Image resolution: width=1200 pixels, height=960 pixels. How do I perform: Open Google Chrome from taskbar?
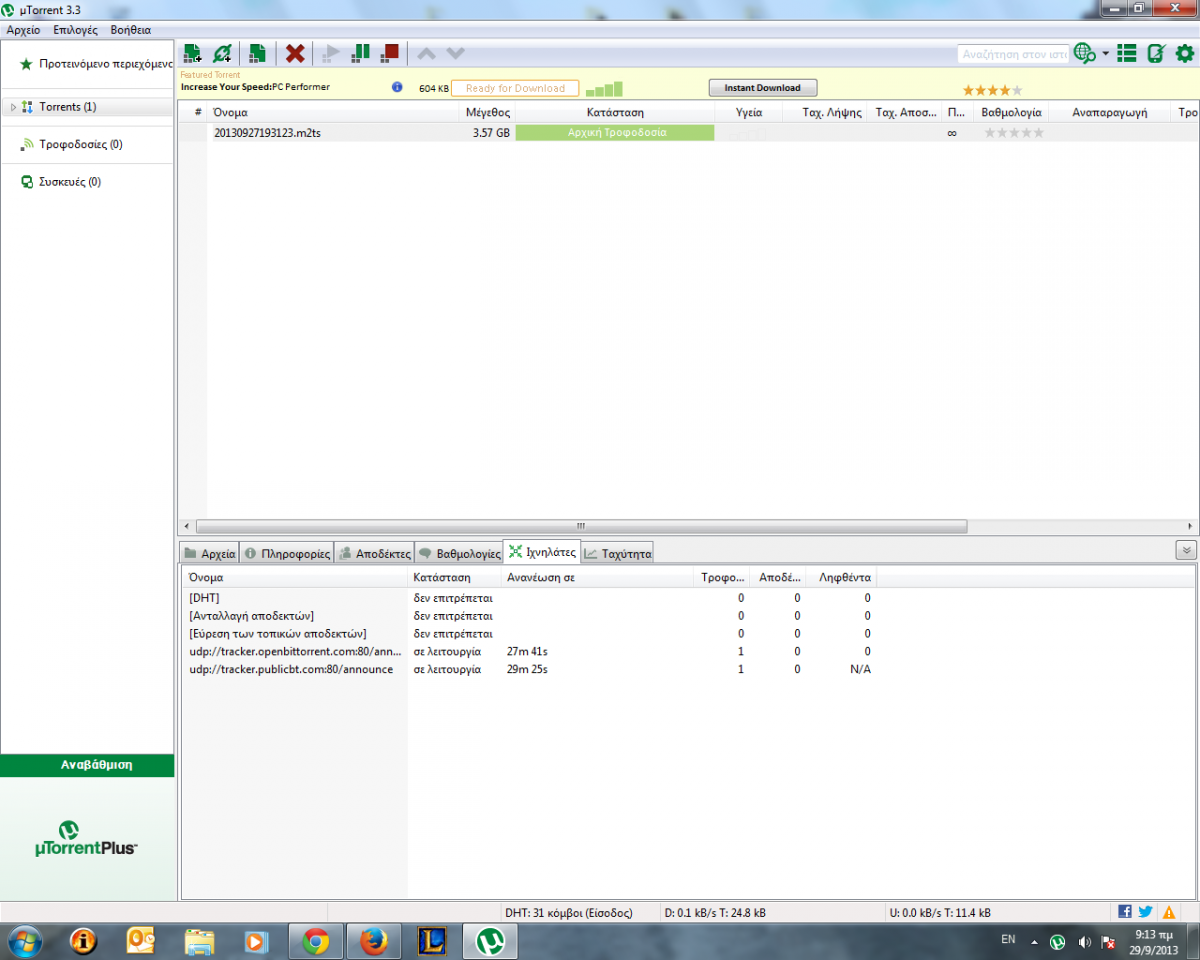click(x=316, y=941)
